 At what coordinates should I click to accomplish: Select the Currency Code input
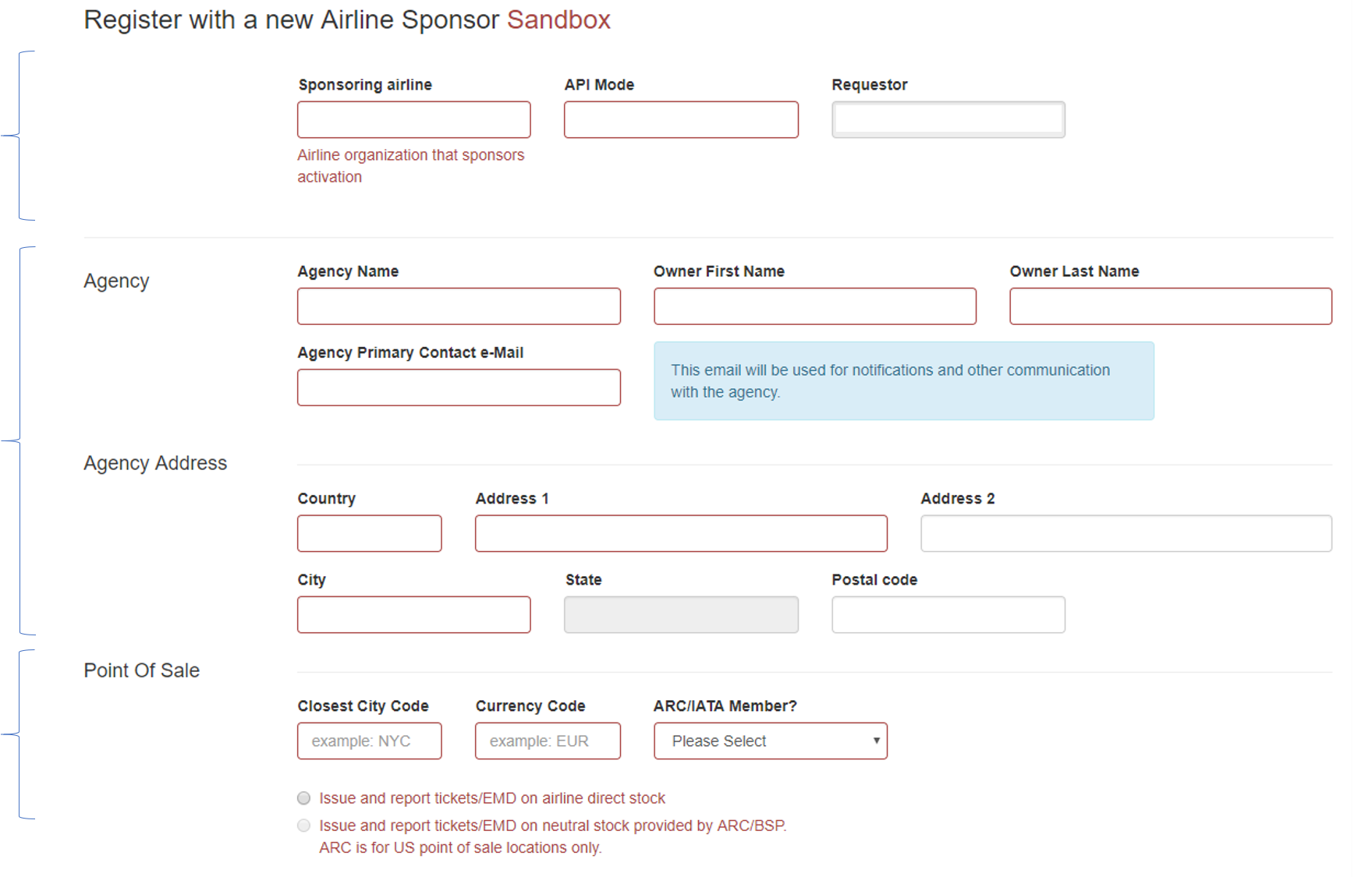548,741
